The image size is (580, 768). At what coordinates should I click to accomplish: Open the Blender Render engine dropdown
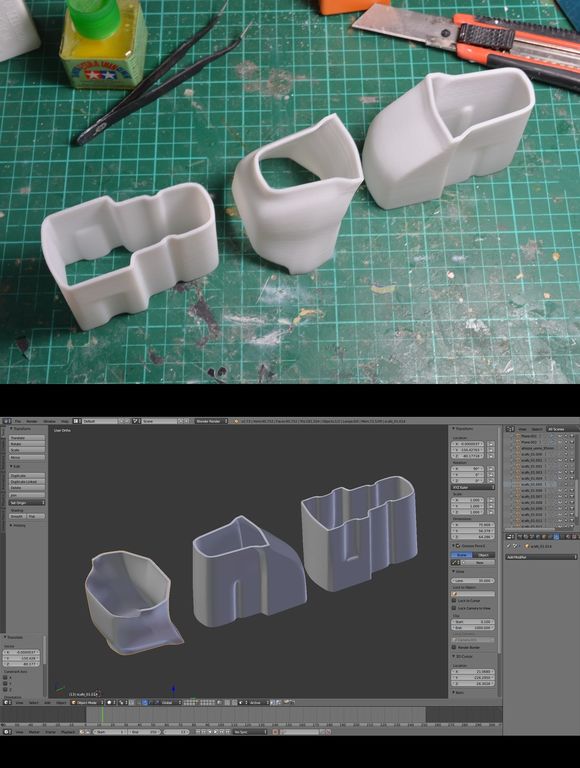coord(211,421)
